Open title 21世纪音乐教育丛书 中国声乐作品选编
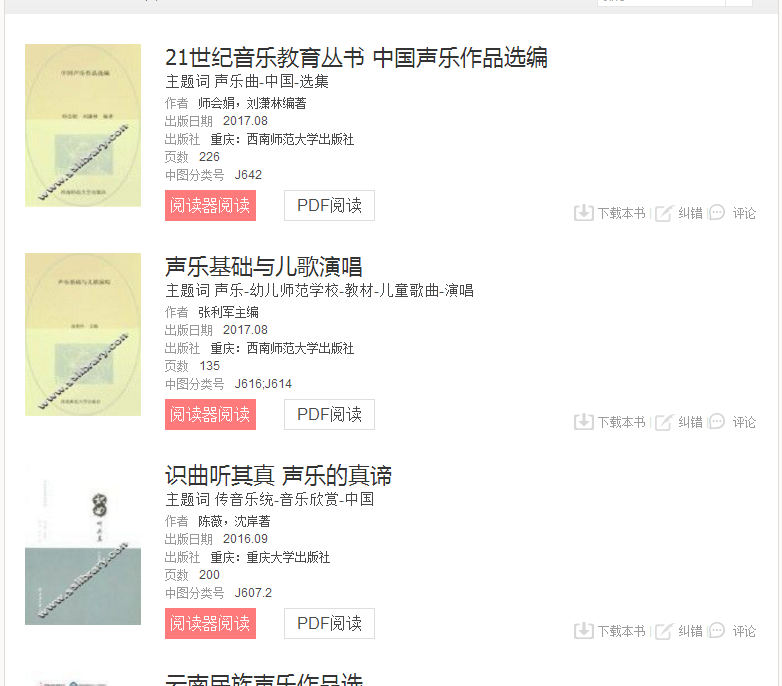This screenshot has width=782, height=686. [x=356, y=57]
